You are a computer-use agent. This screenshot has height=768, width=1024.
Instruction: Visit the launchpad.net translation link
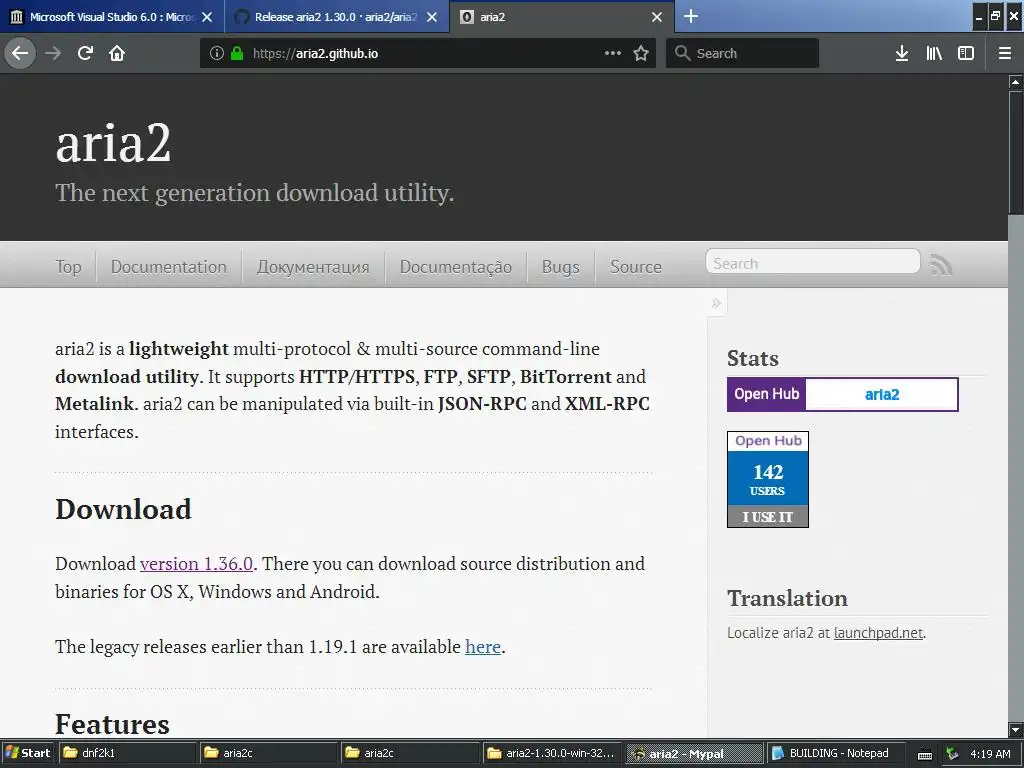point(878,633)
